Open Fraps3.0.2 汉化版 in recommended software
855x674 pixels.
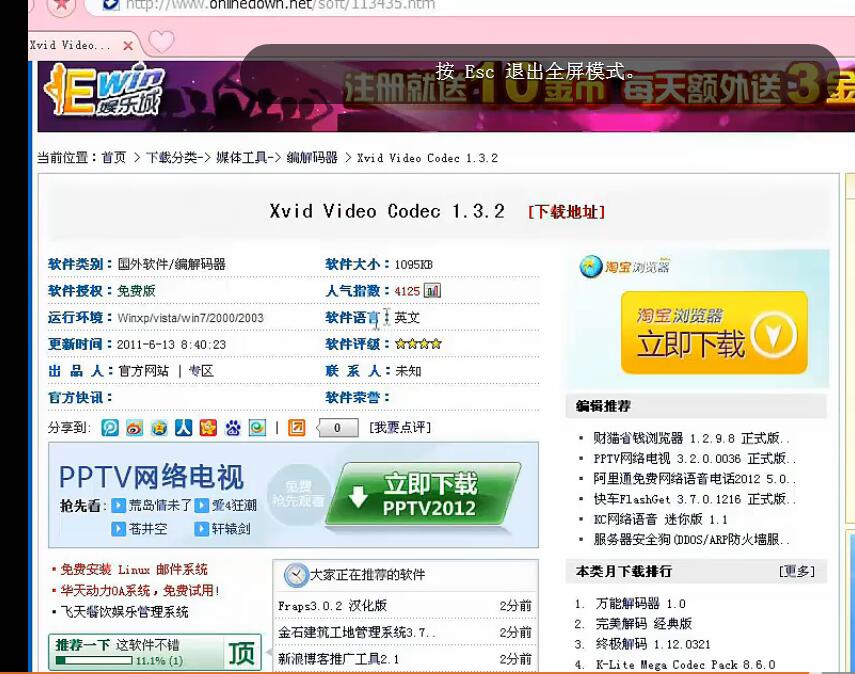[332, 606]
